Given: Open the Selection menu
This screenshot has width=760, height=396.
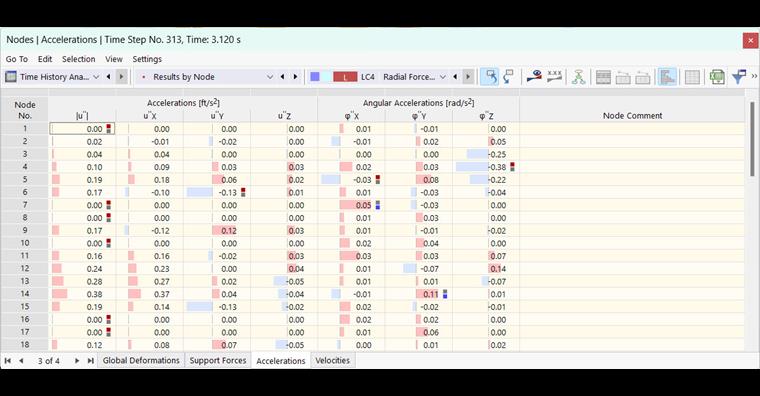Looking at the screenshot, I should 79,59.
